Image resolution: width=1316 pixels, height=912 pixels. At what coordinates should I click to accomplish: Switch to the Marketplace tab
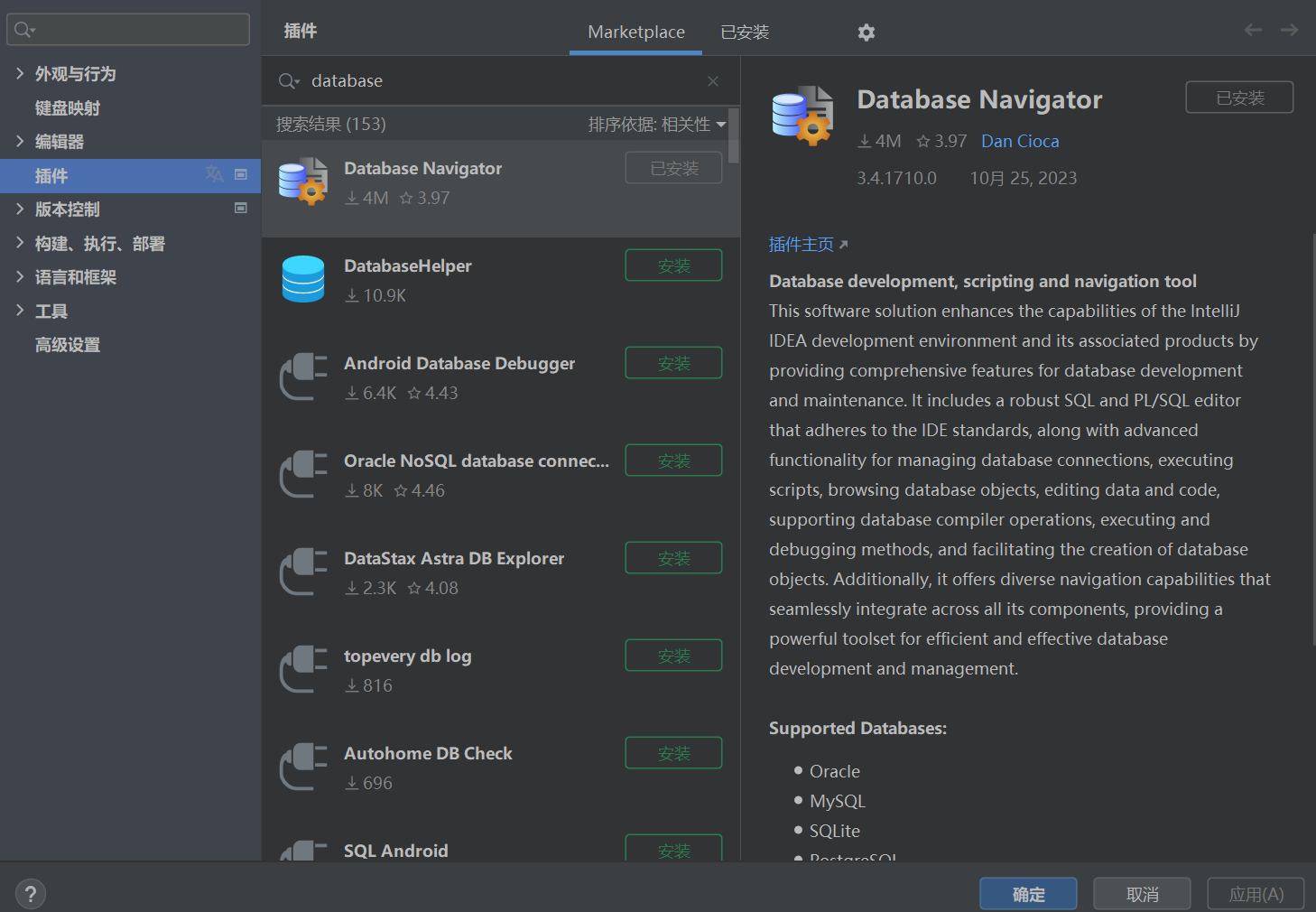pos(636,33)
